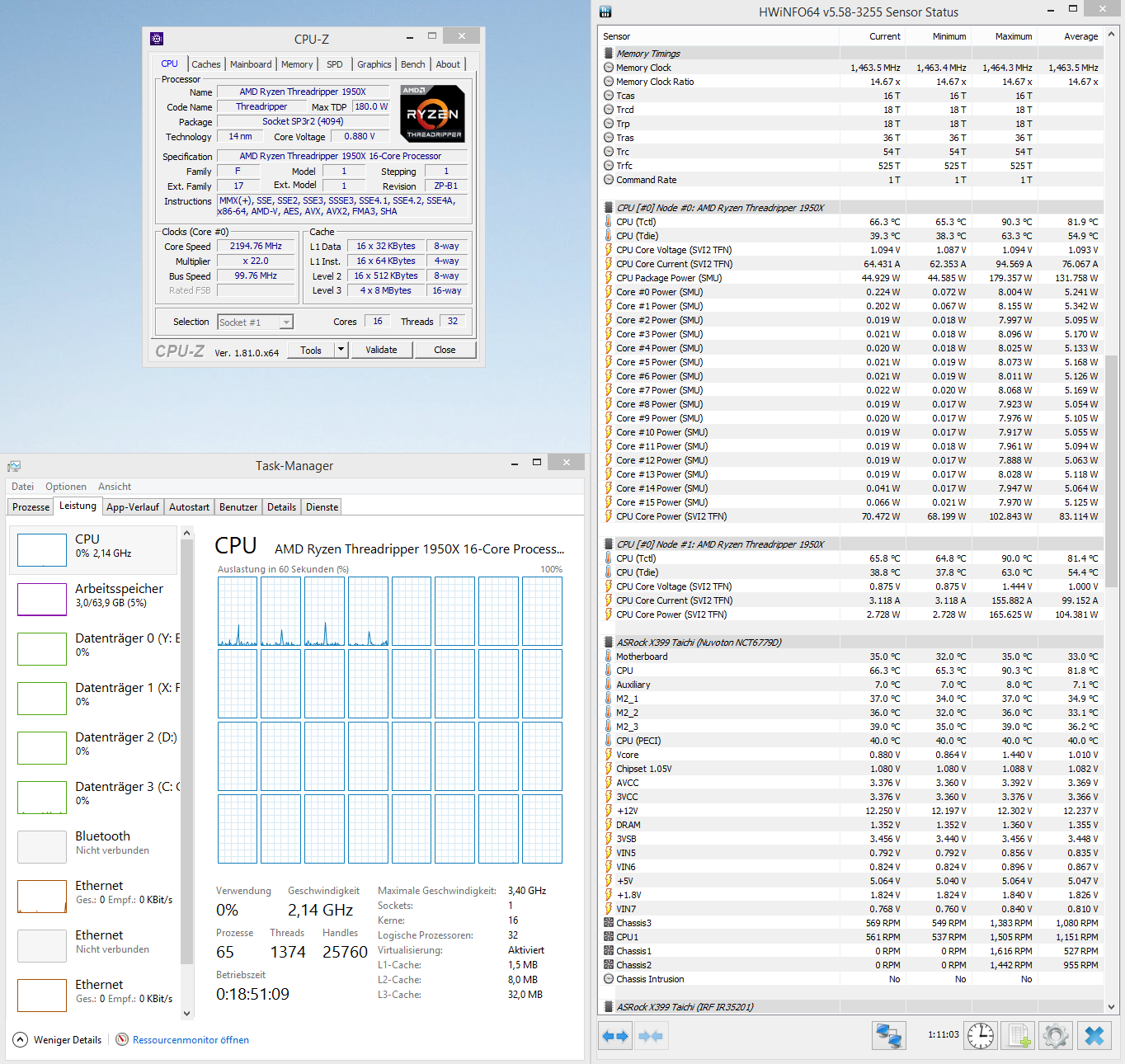Open the Tools dropdown arrow in CPU-Z

(x=341, y=350)
